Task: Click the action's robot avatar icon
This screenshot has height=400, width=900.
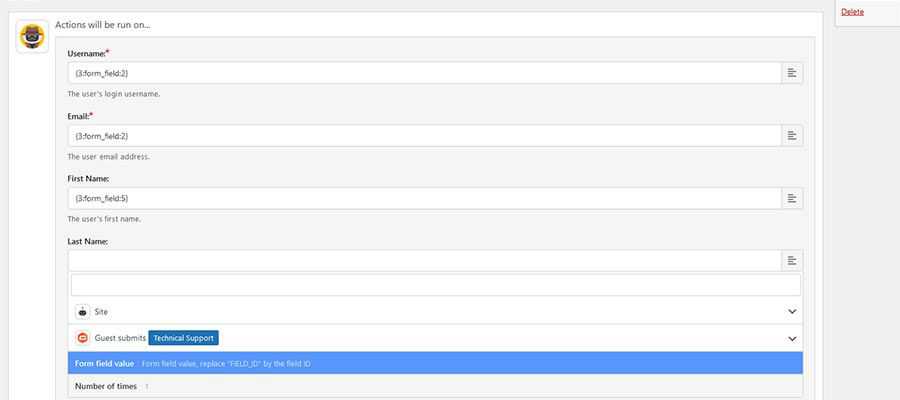Action: [33, 37]
